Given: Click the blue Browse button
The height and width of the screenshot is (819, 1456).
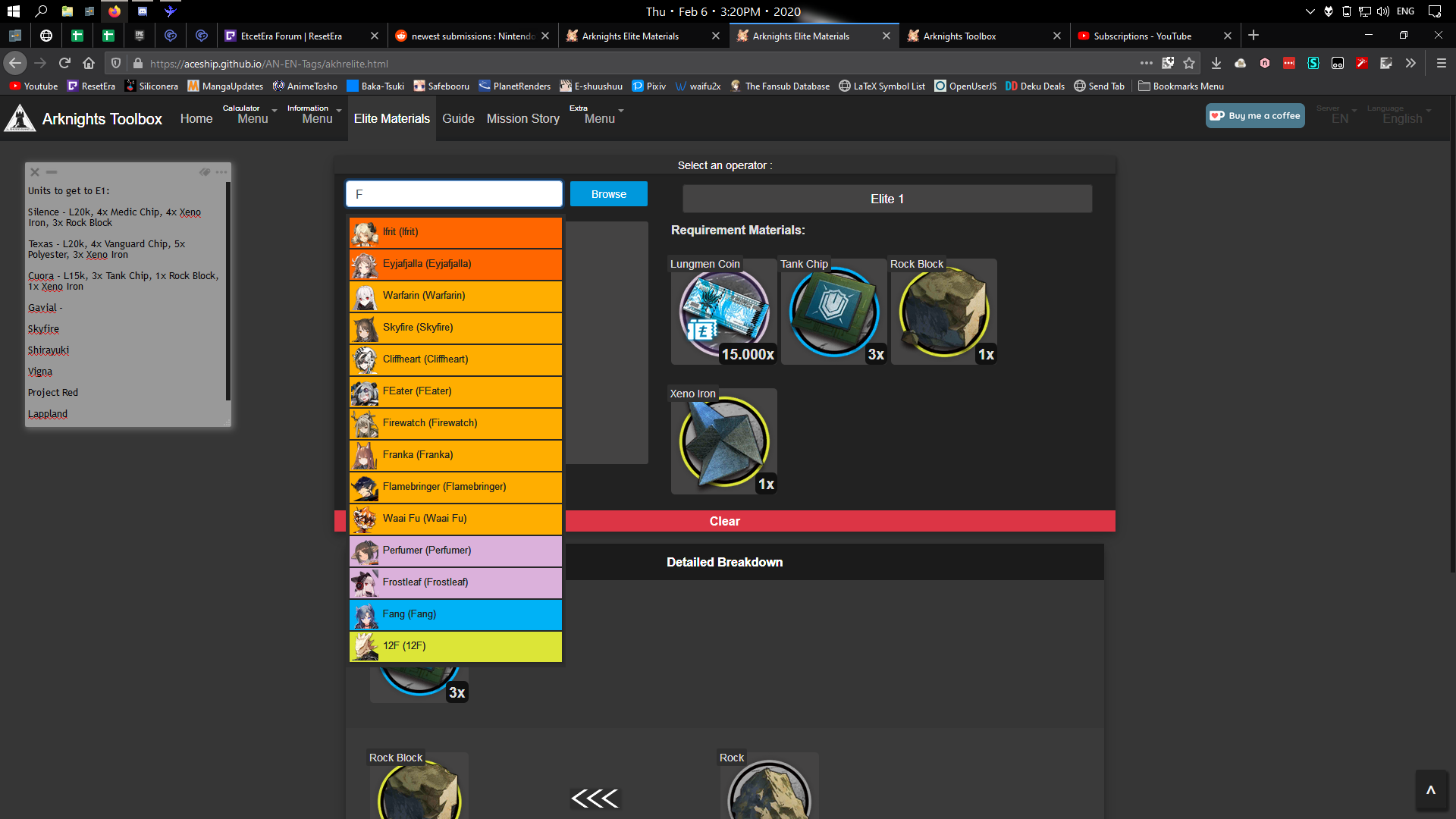Looking at the screenshot, I should click(608, 194).
